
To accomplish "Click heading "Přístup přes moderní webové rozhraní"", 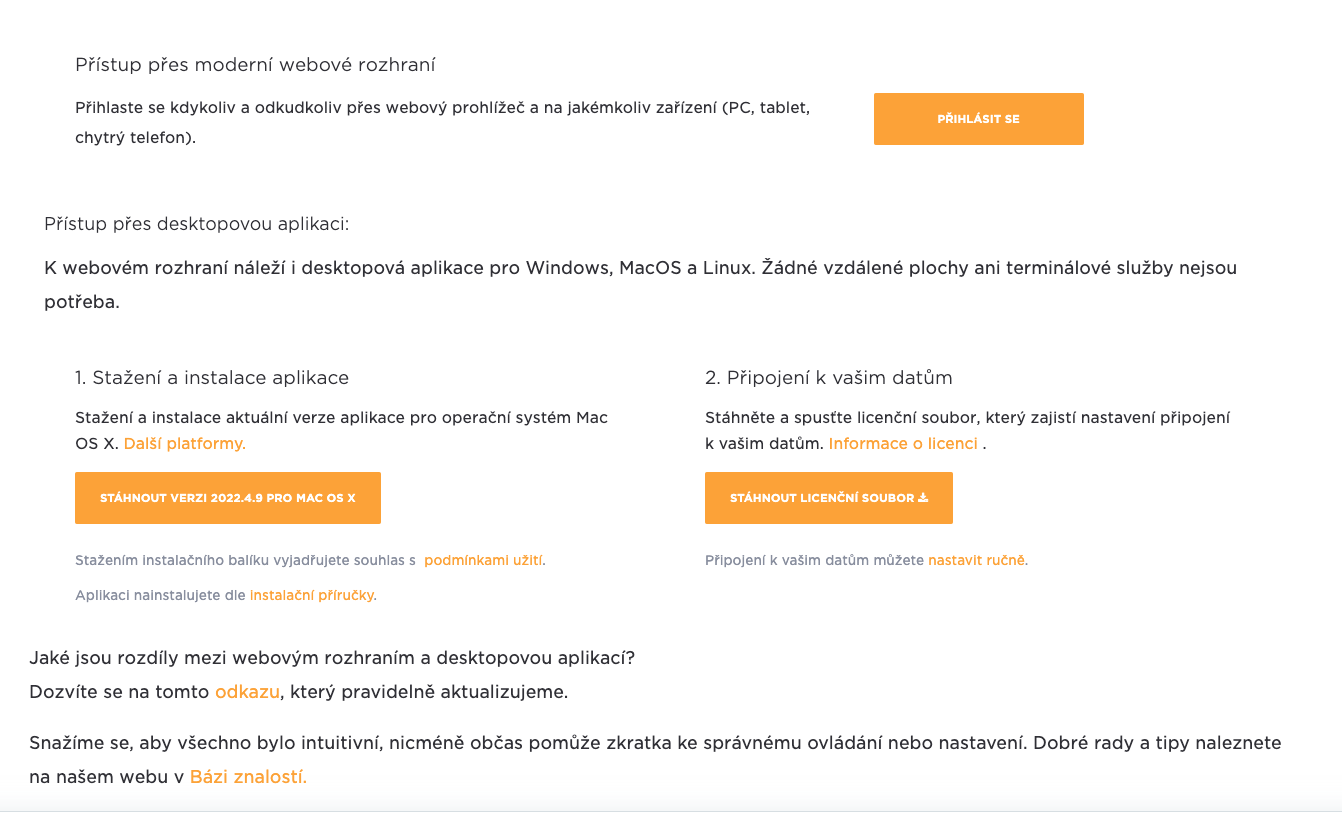I will click(255, 65).
